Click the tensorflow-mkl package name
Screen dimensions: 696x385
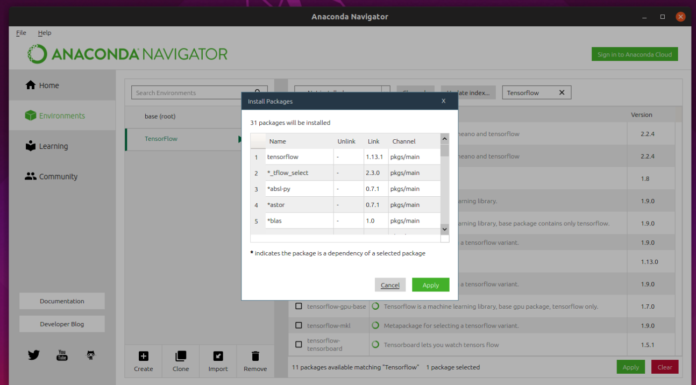(328, 325)
